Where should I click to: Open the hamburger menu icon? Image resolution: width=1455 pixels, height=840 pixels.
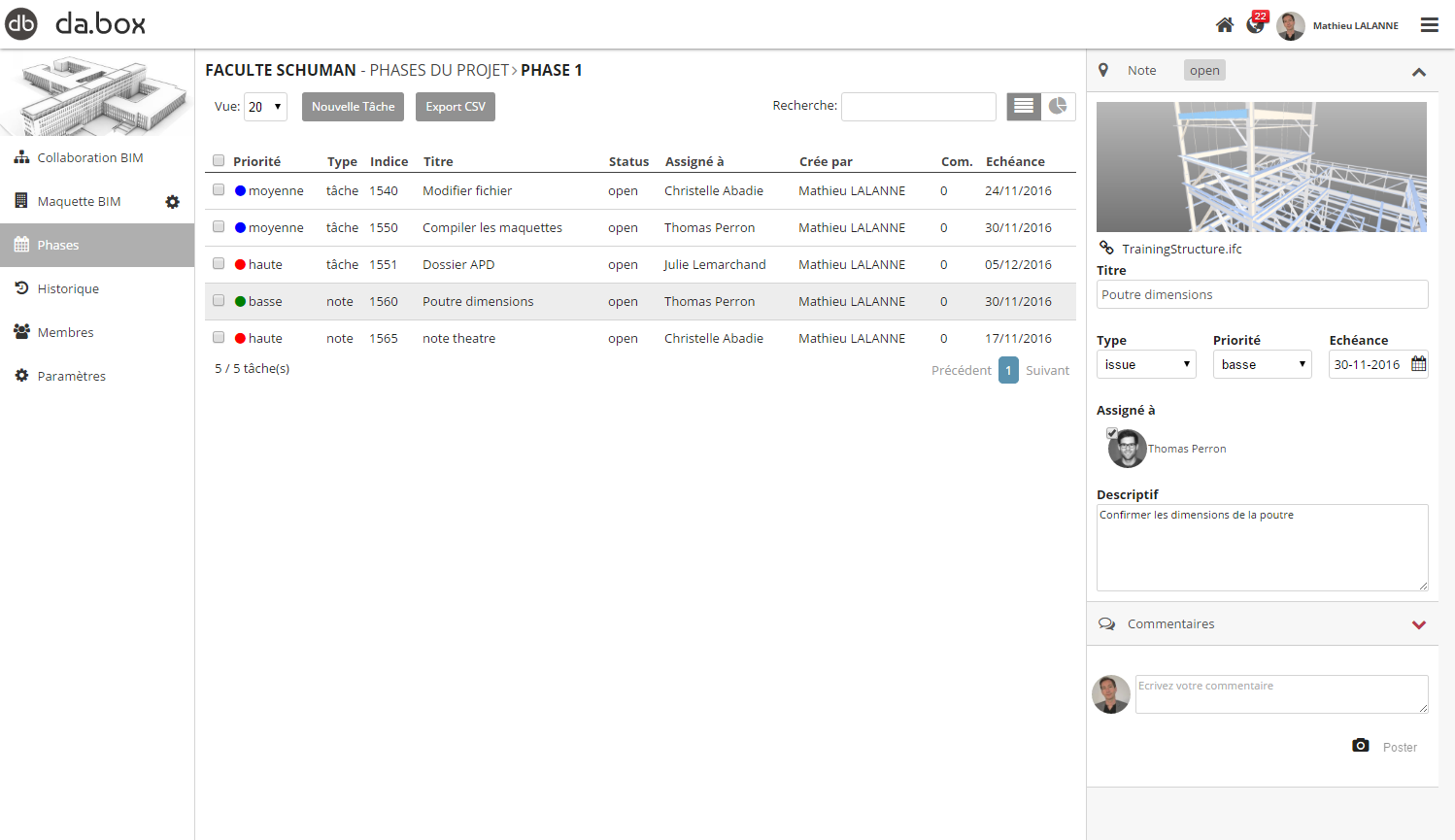tap(1429, 25)
